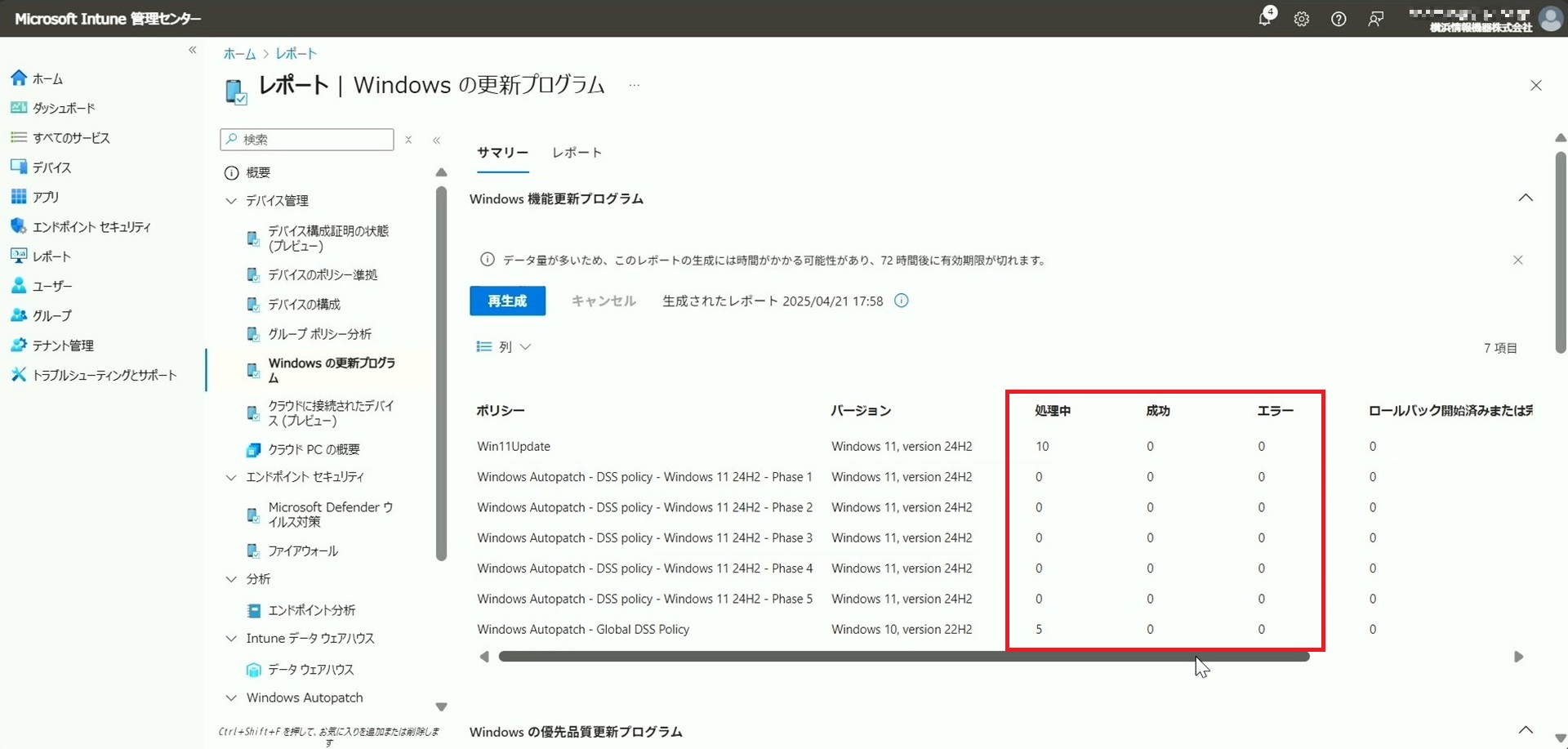
Task: Open settings gear icon in top bar
Action: 1302,19
